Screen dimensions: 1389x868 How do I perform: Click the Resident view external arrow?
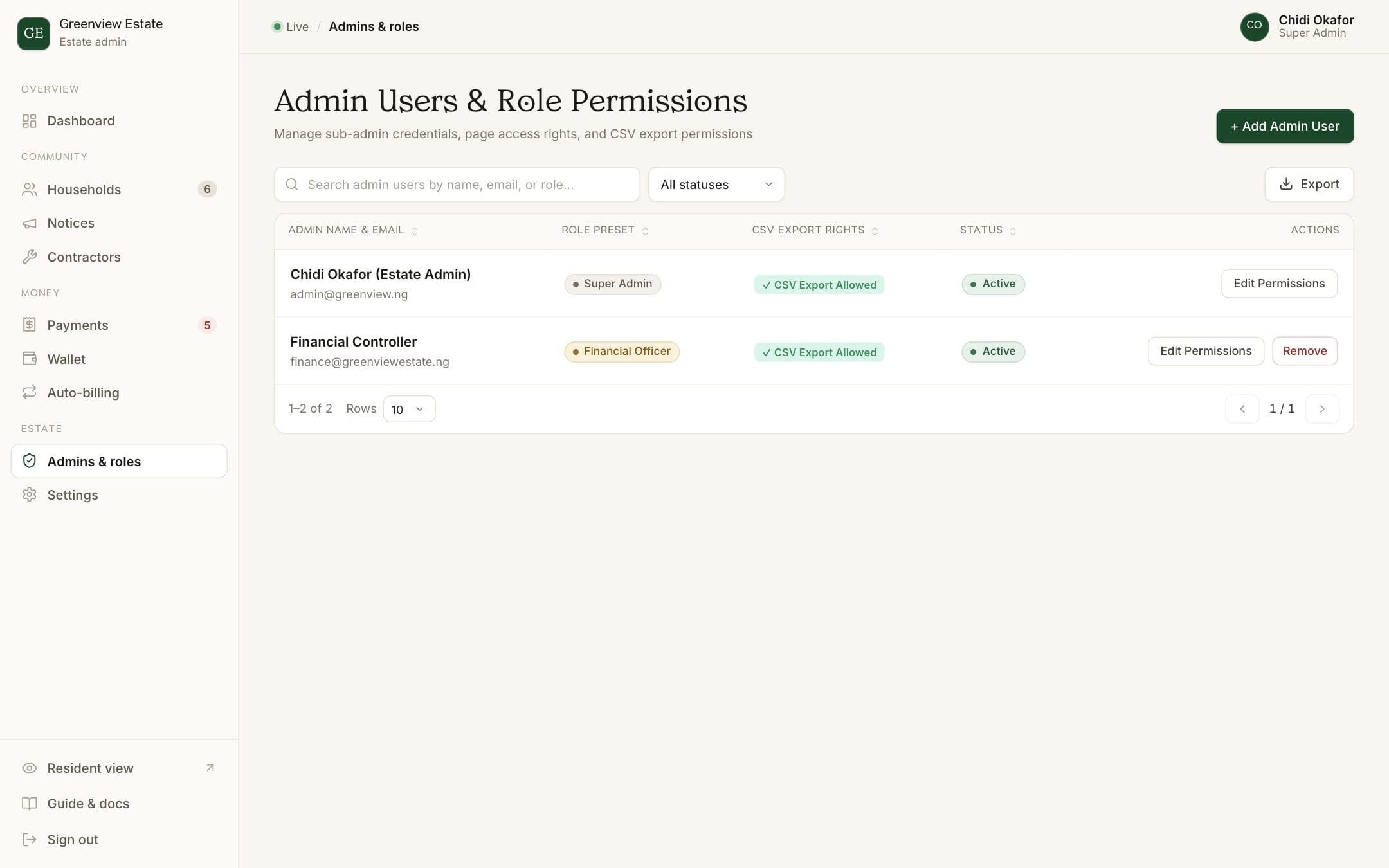[210, 768]
